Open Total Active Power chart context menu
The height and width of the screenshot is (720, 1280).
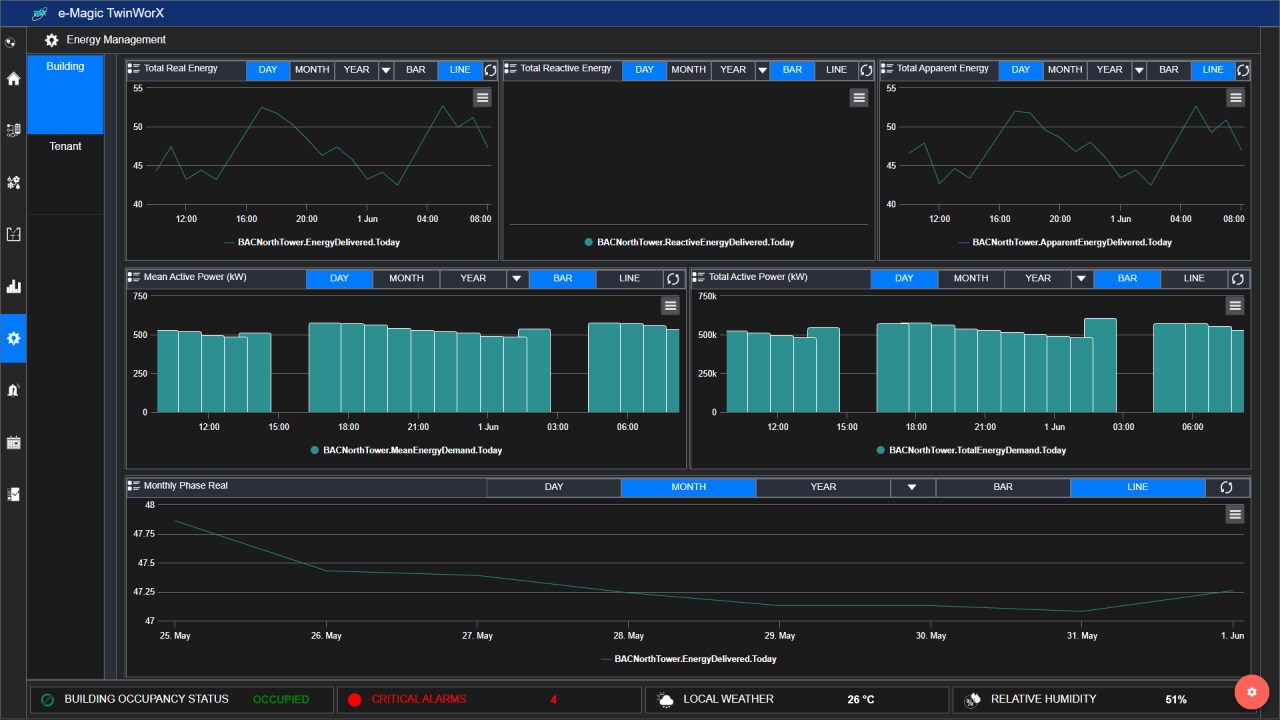(1235, 306)
